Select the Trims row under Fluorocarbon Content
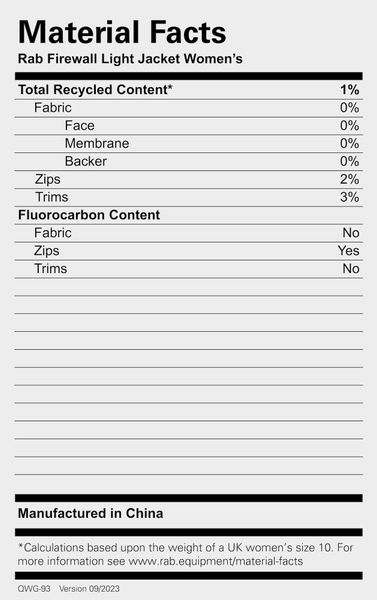377x600 pixels. [x=189, y=269]
